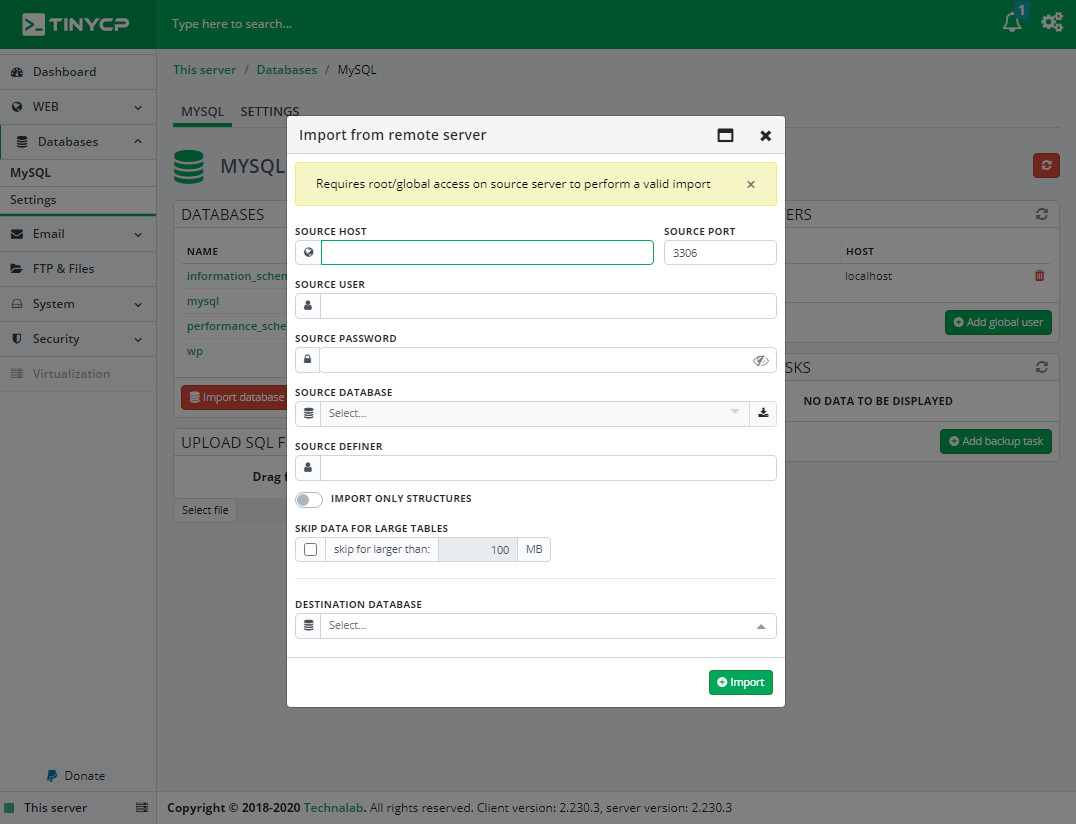Click the TinyCP logo
Viewport: 1076px width, 824px height.
(x=75, y=24)
